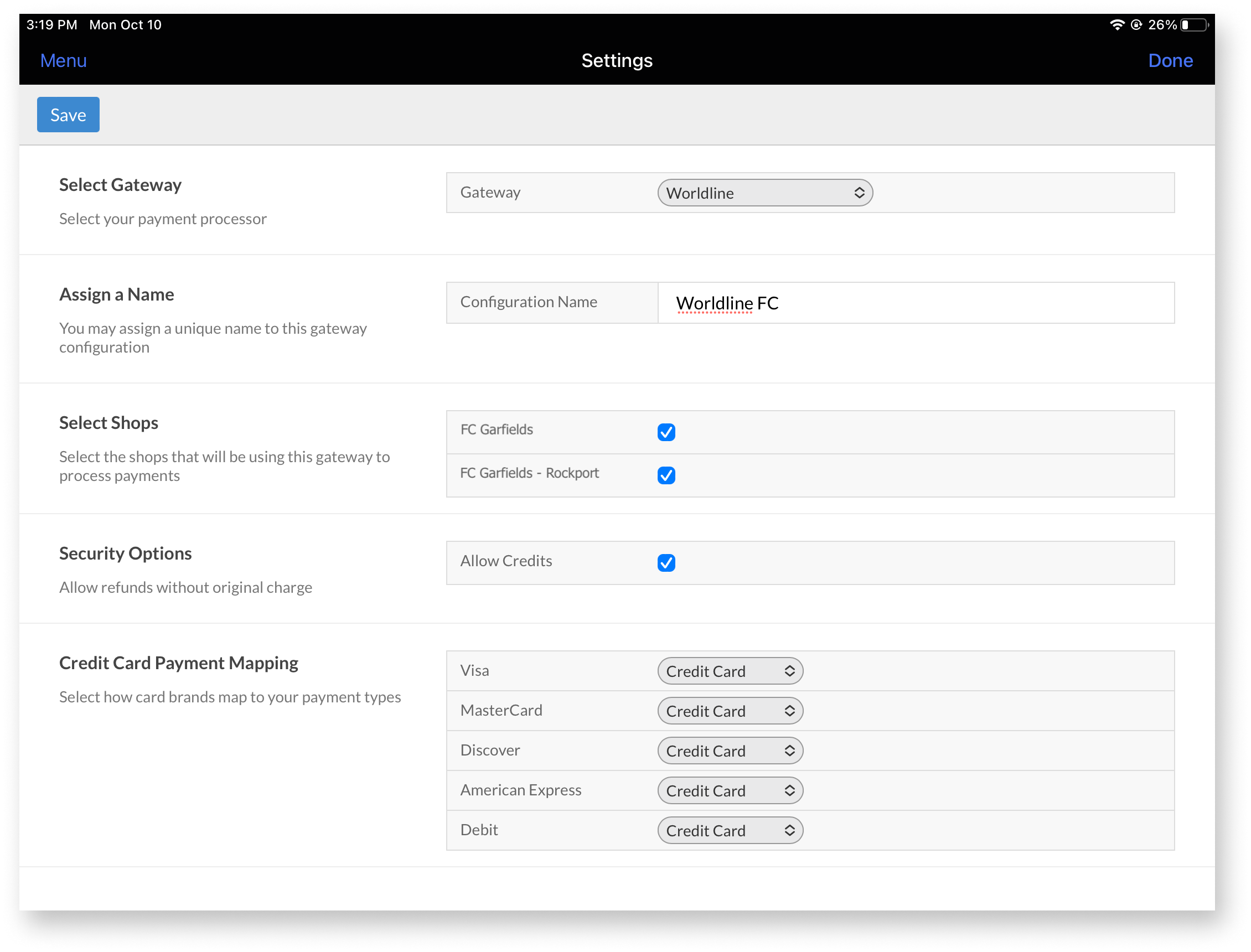Toggle the FC Garfields shop checkbox
1251x952 pixels.
[x=666, y=432]
